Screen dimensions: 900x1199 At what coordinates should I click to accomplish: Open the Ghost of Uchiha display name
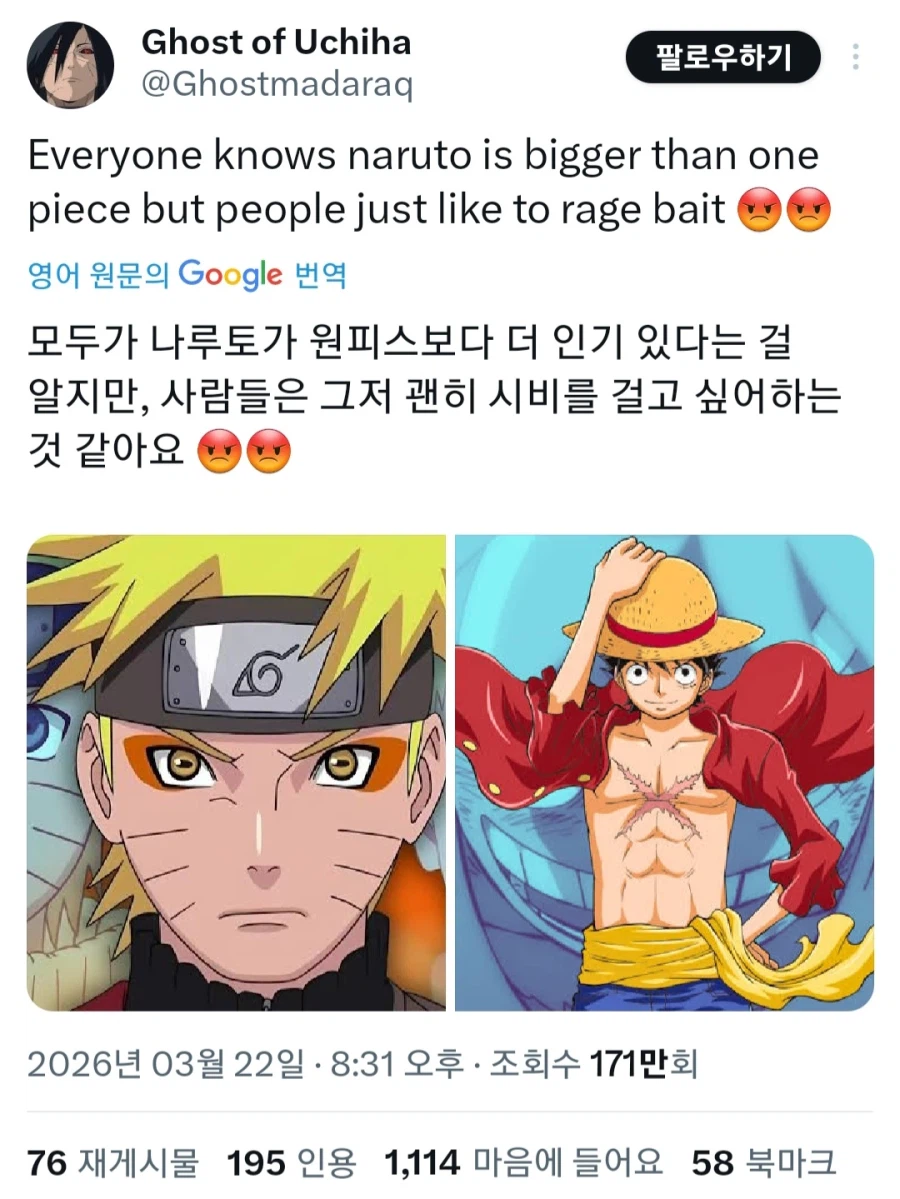(276, 42)
